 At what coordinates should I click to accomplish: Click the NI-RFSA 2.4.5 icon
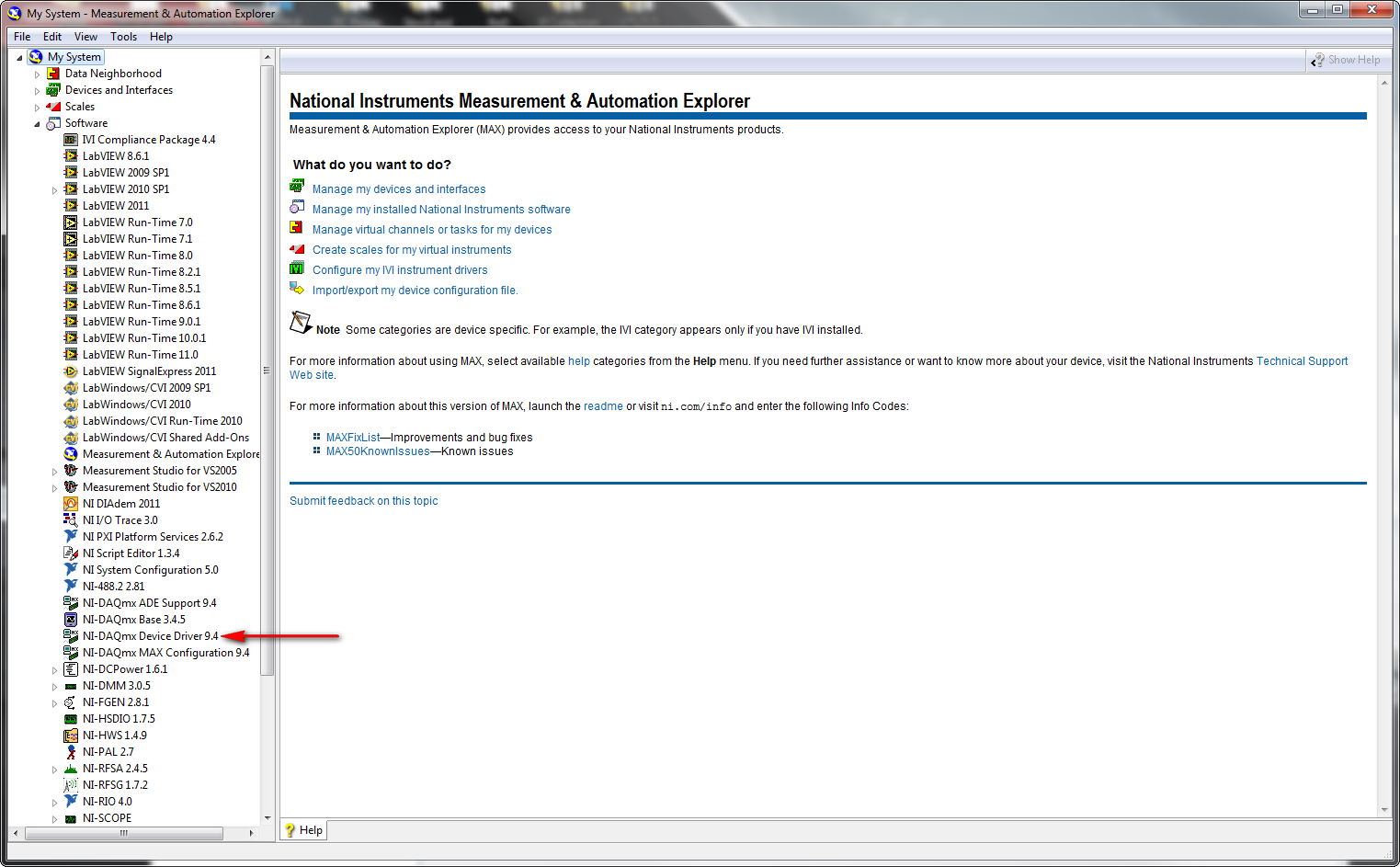click(71, 769)
